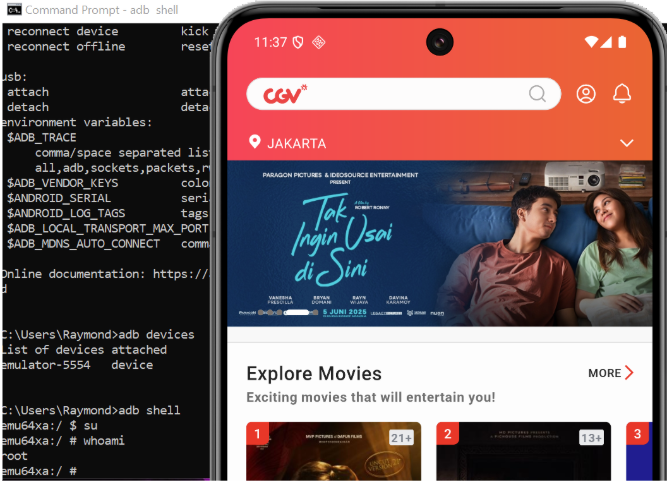Tap the rank 2 red badge
Viewport: 670px width, 481px height.
(x=447, y=434)
